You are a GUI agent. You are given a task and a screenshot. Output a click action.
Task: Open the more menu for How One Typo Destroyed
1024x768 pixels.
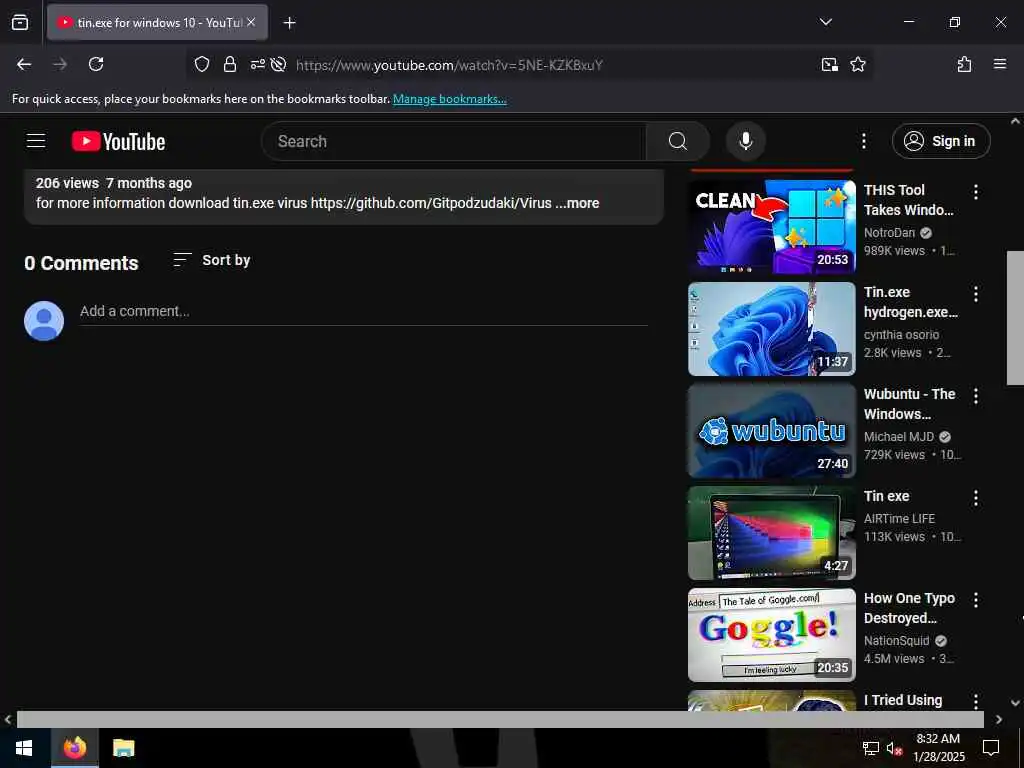[x=976, y=600]
